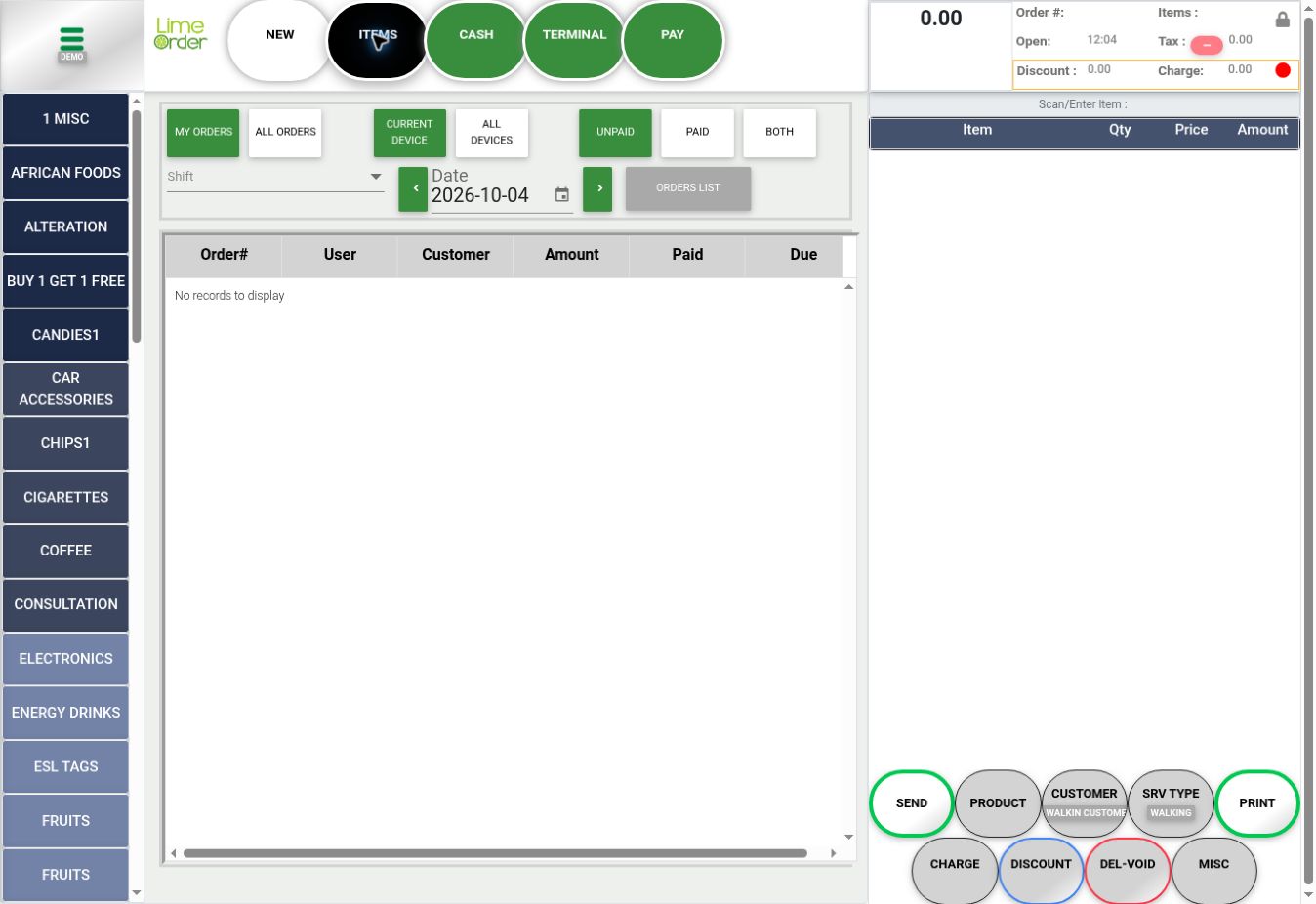Viewport: 1316px width, 904px height.
Task: Advance to next date with right arrow
Action: coord(597,189)
